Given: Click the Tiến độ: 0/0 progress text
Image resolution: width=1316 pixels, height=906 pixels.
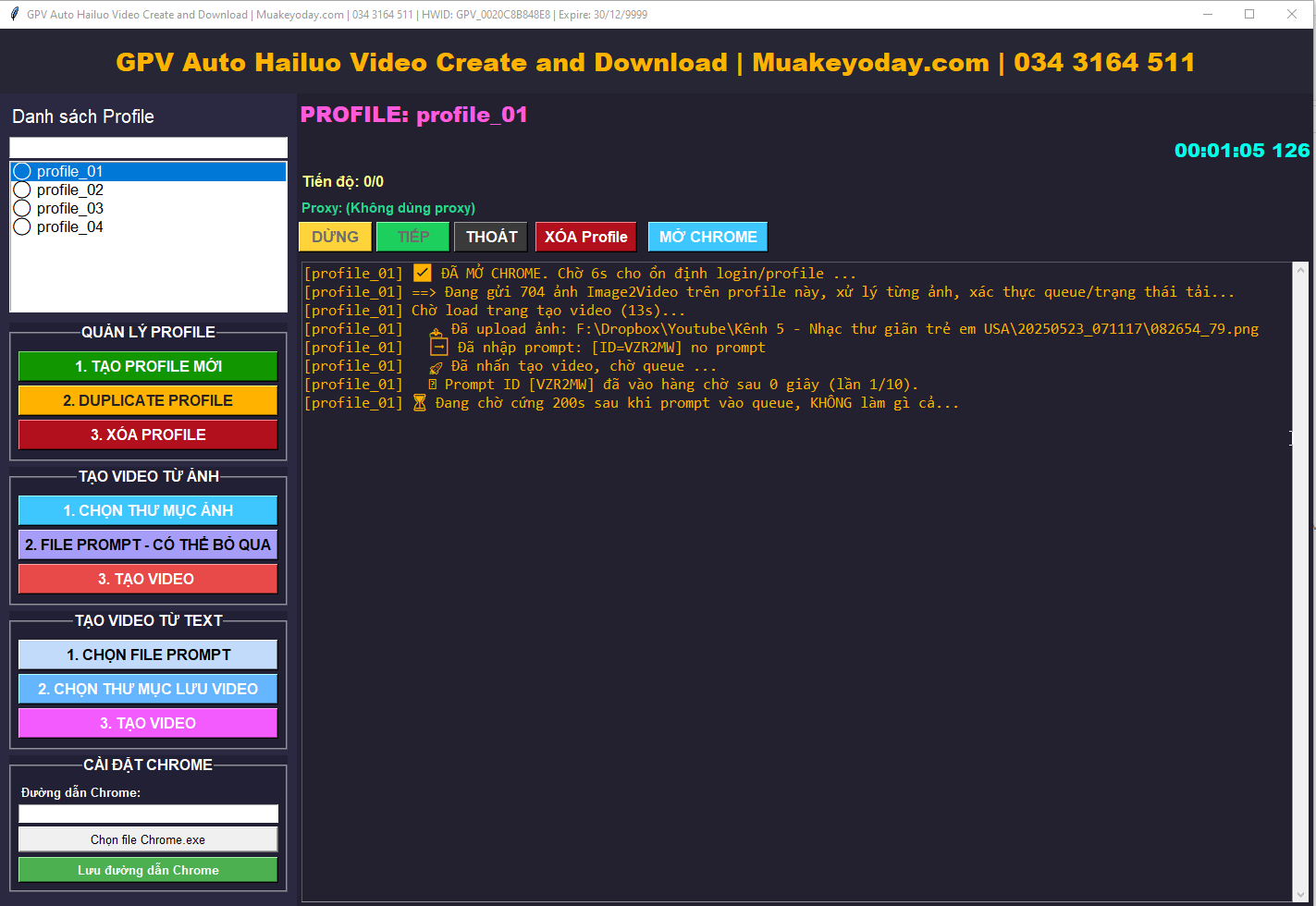Looking at the screenshot, I should pos(343,181).
